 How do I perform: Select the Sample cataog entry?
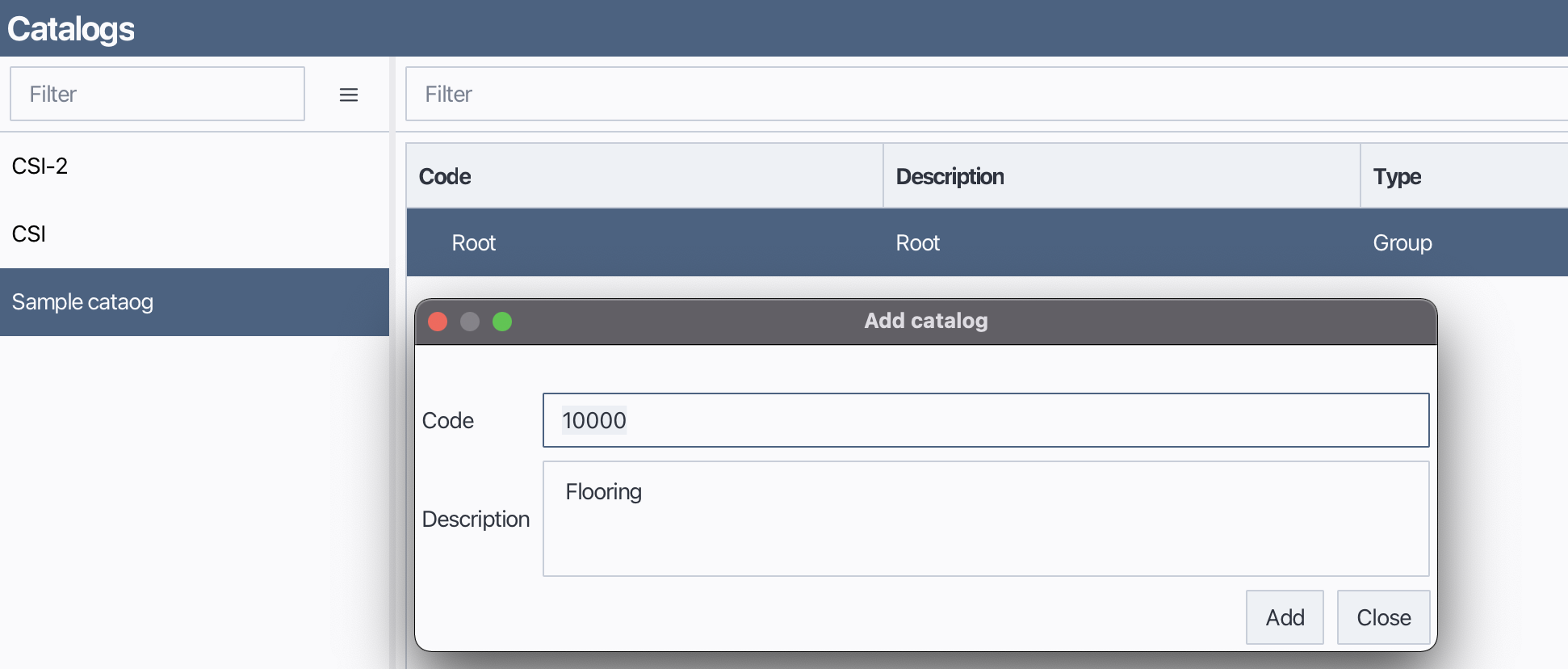195,302
